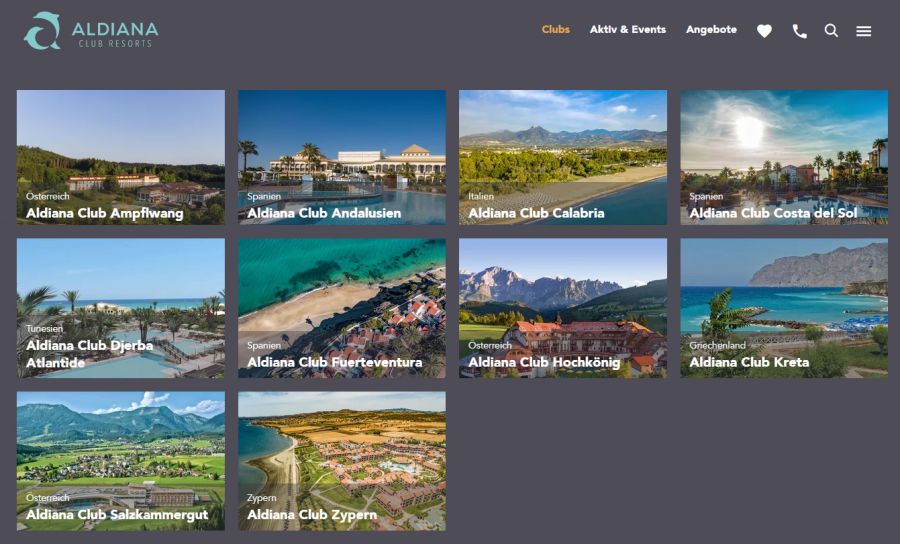This screenshot has height=544, width=900.
Task: Open the hamburger menu icon
Action: click(863, 31)
